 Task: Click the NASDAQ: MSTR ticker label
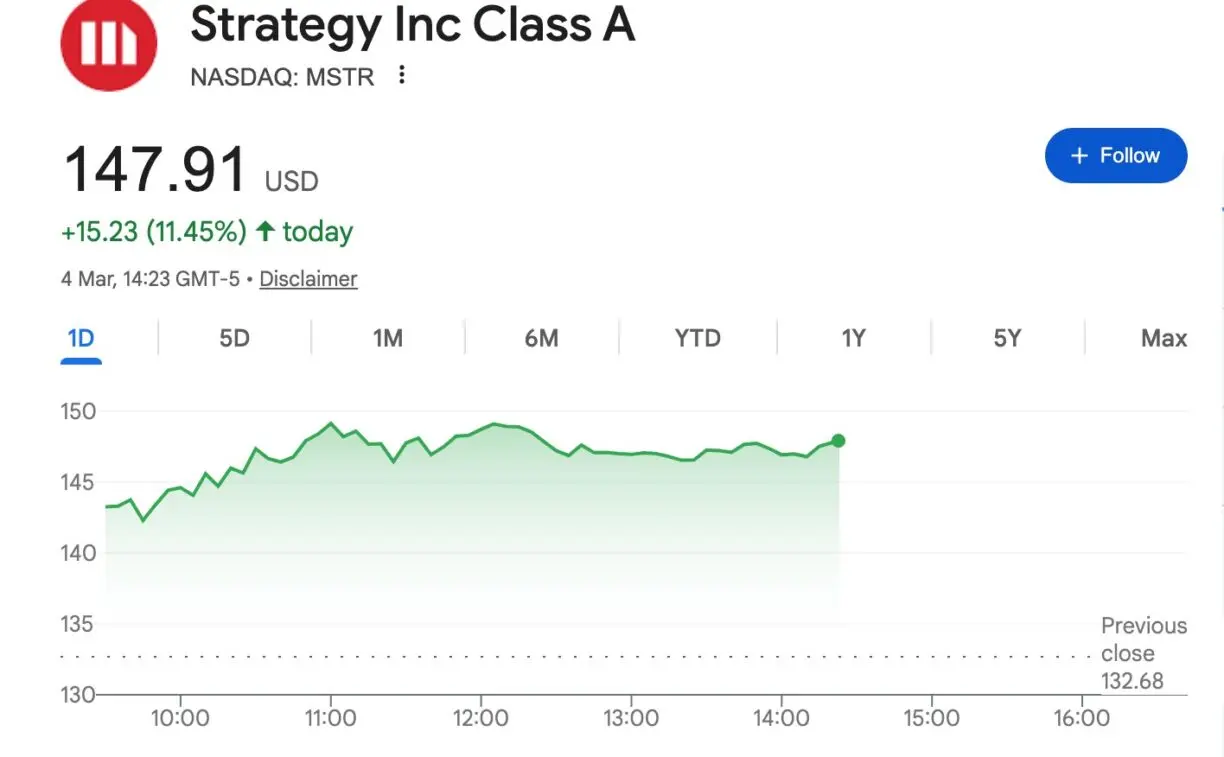tap(281, 77)
